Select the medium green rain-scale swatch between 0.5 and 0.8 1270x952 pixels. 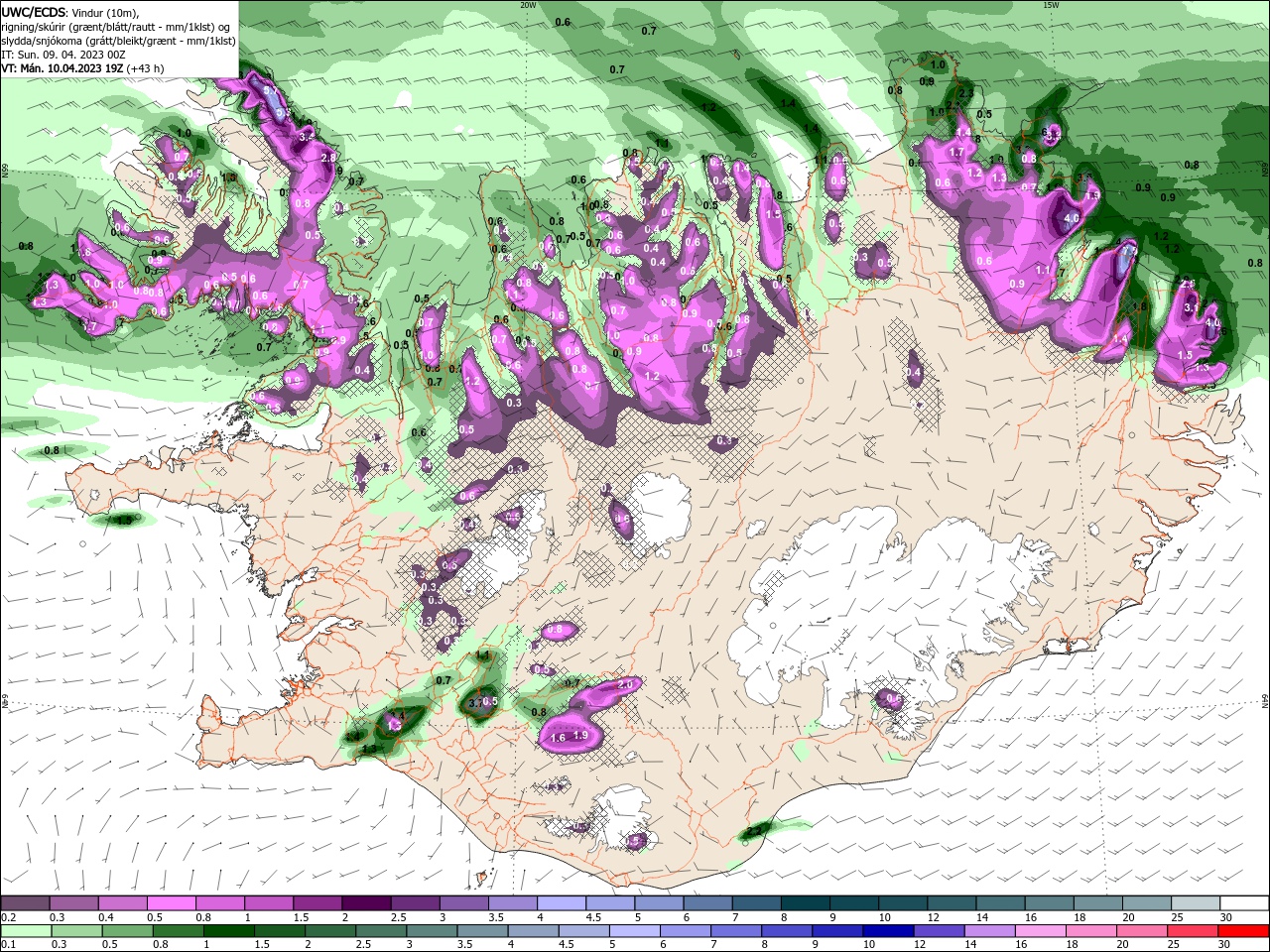[127, 931]
